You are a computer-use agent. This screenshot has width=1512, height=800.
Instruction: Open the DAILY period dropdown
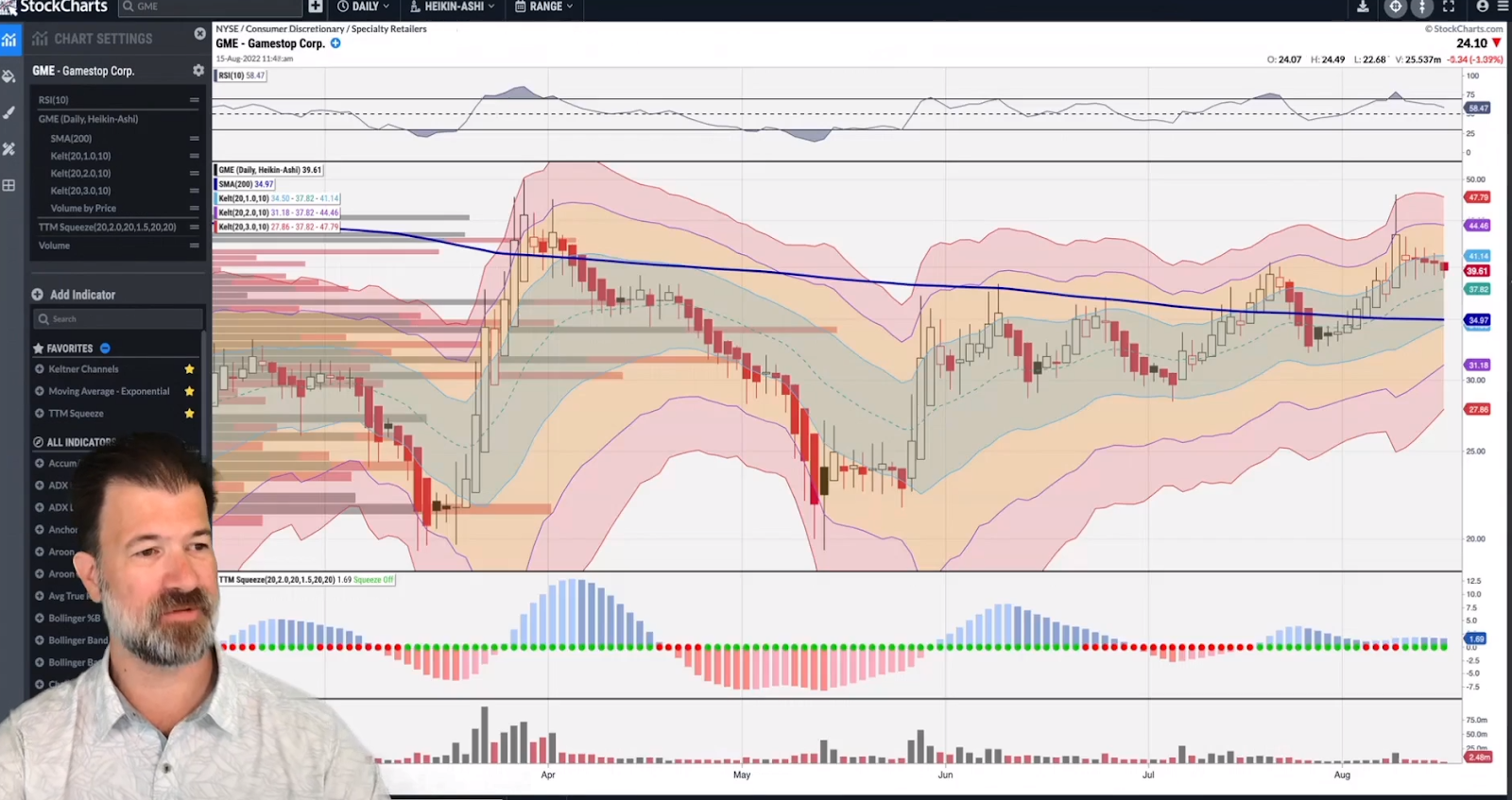click(364, 7)
